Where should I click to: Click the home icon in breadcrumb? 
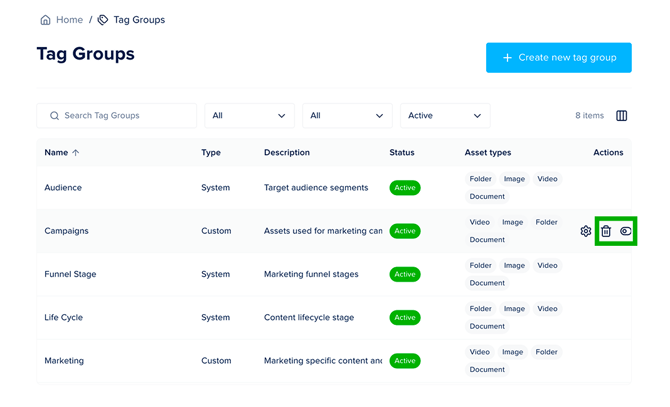[45, 20]
